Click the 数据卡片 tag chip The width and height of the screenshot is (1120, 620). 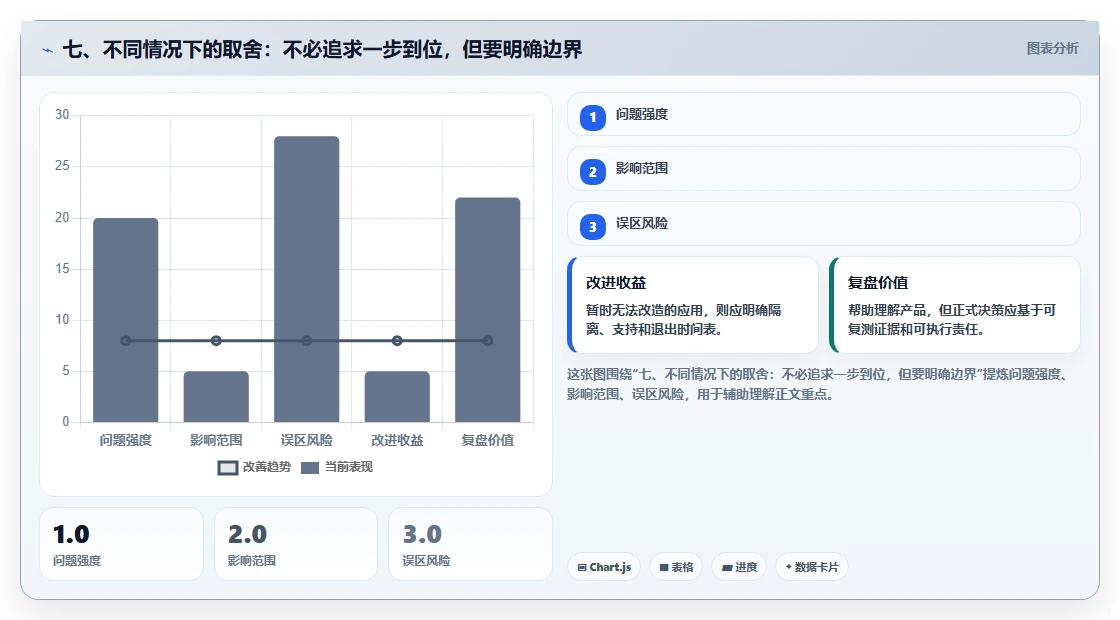click(811, 567)
